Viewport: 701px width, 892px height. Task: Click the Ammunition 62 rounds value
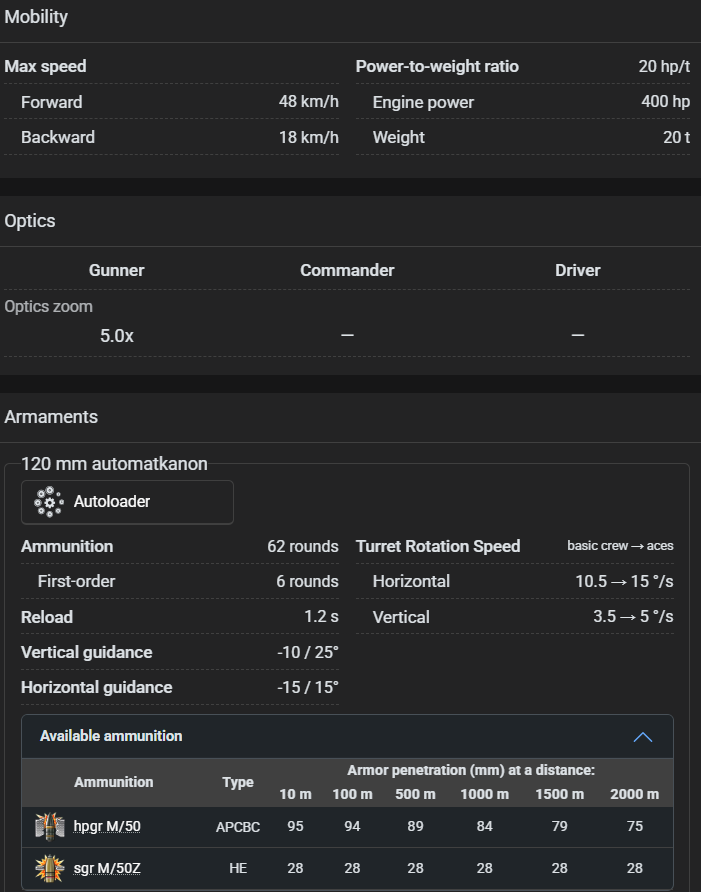point(303,547)
